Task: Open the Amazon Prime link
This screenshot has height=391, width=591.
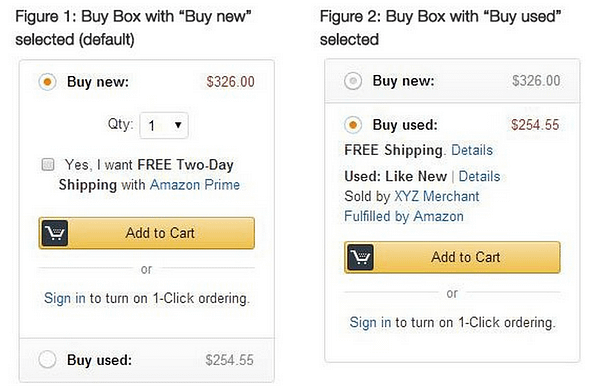Action: pyautogui.click(x=195, y=185)
